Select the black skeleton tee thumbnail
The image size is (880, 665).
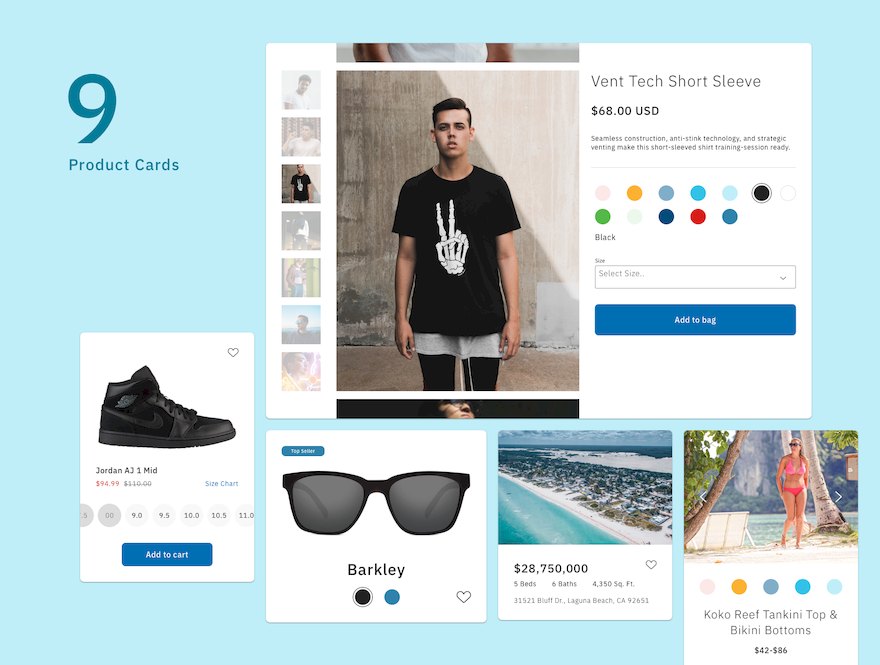tap(301, 184)
